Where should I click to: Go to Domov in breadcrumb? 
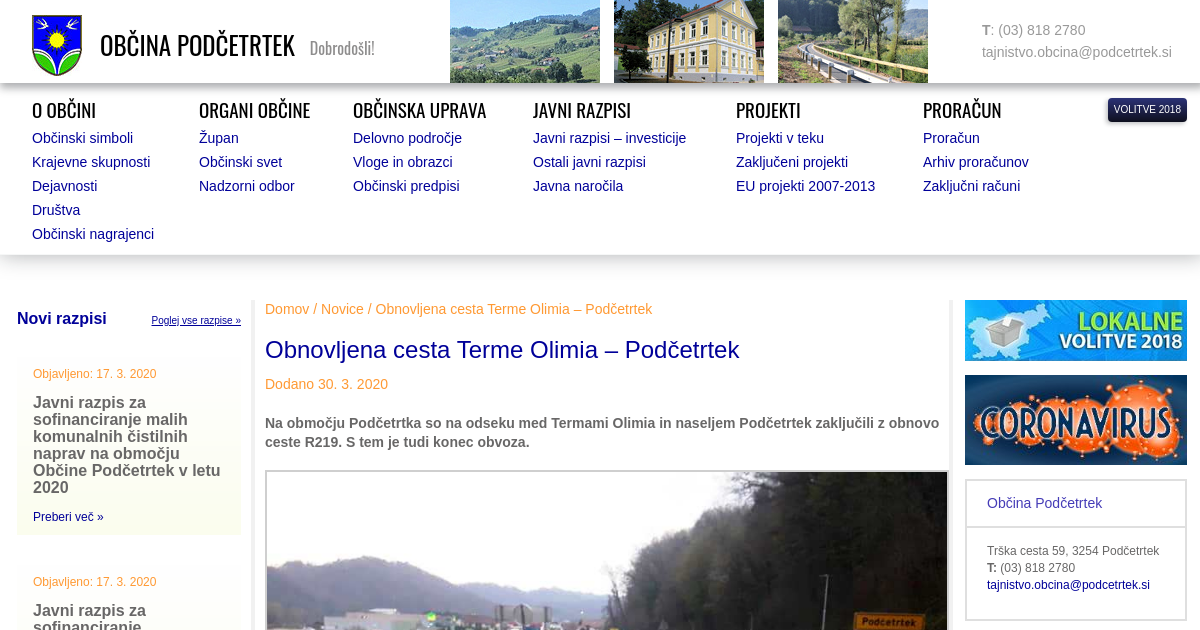tap(286, 309)
